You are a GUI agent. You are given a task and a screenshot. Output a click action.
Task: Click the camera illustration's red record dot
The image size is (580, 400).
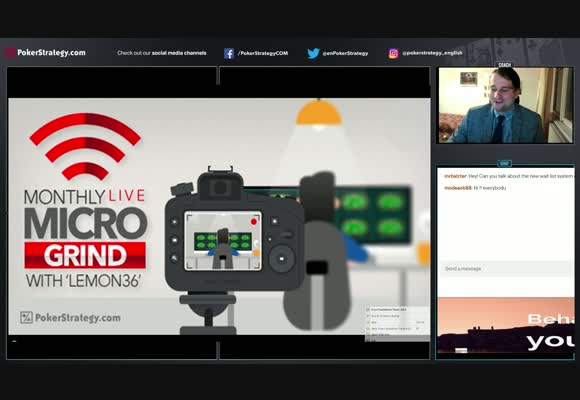coord(254,221)
